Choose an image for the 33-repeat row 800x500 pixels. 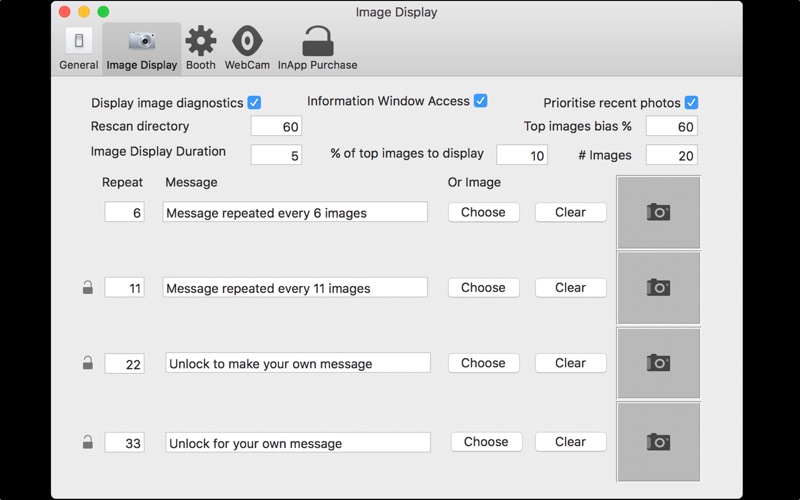(486, 442)
